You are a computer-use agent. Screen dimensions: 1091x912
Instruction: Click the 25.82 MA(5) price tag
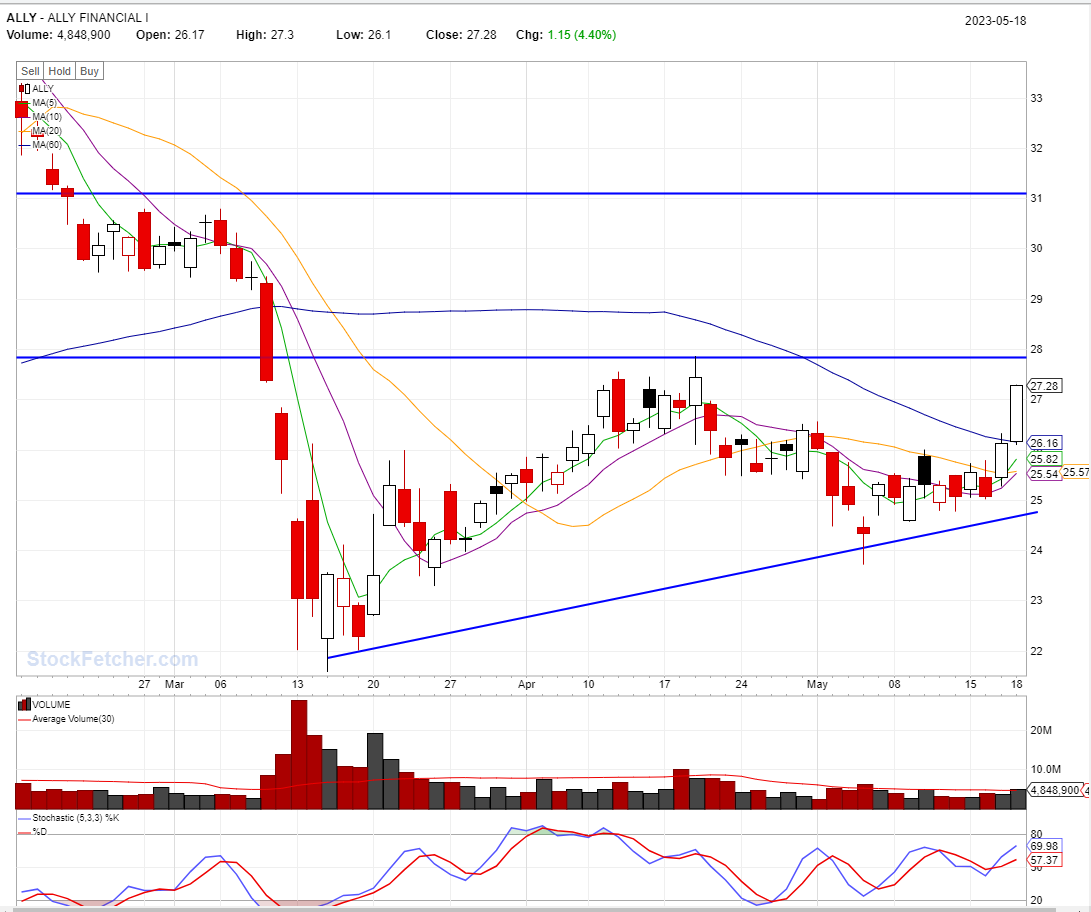(1044, 459)
